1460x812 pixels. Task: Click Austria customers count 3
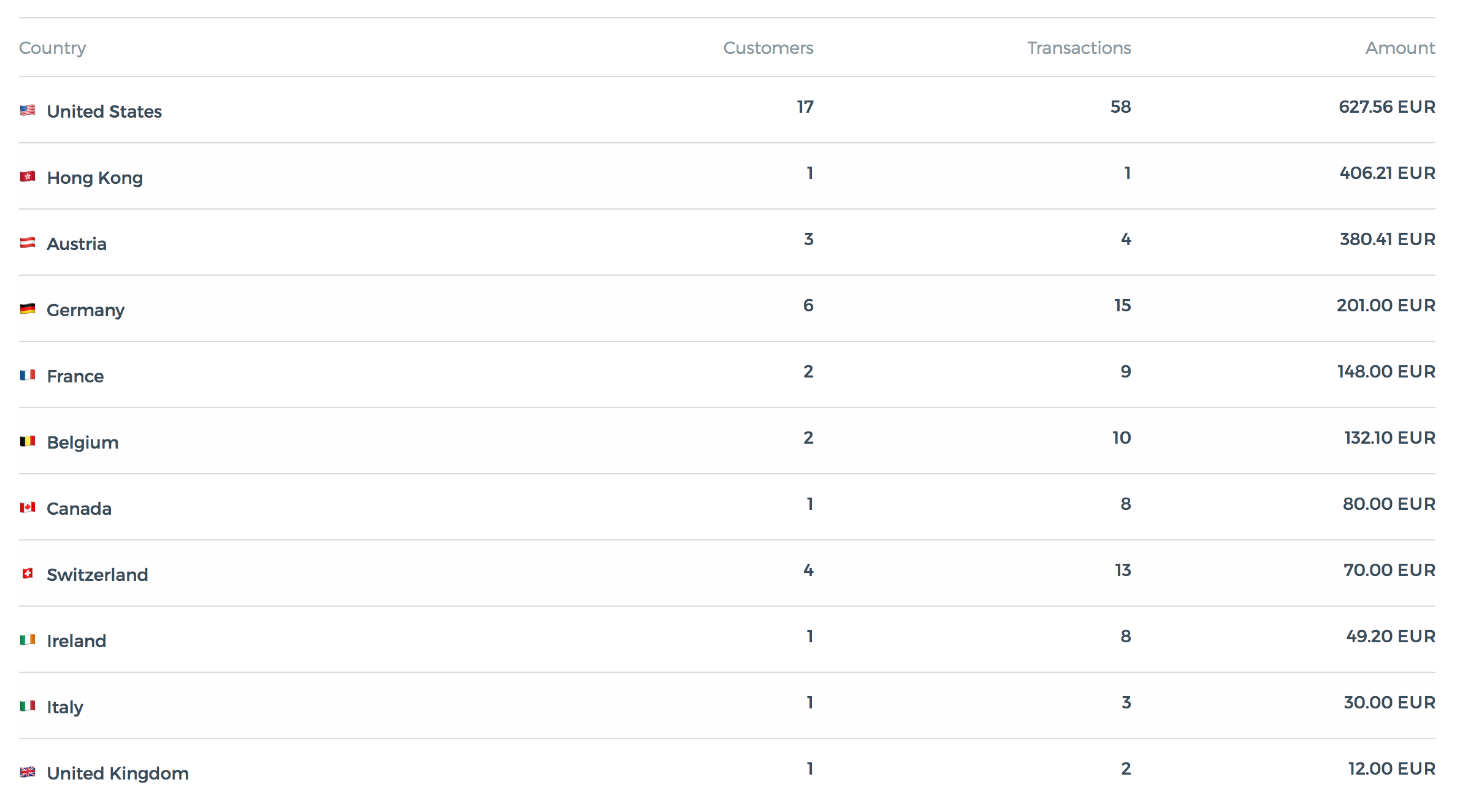(x=809, y=239)
